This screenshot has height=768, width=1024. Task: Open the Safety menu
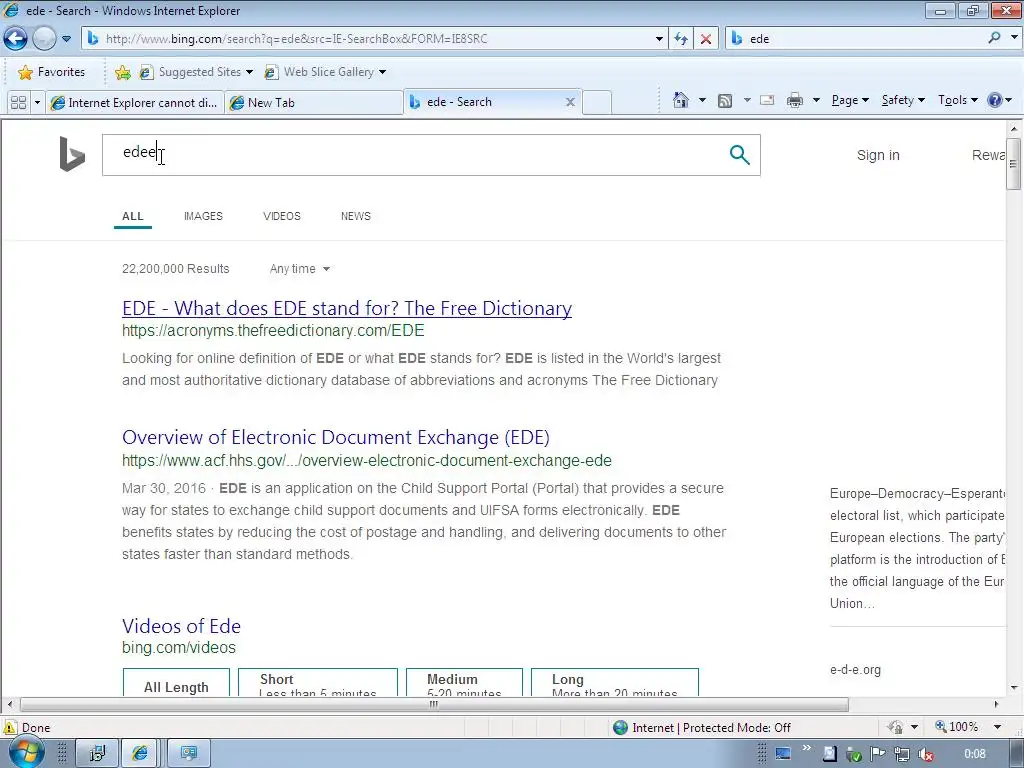[x=903, y=100]
